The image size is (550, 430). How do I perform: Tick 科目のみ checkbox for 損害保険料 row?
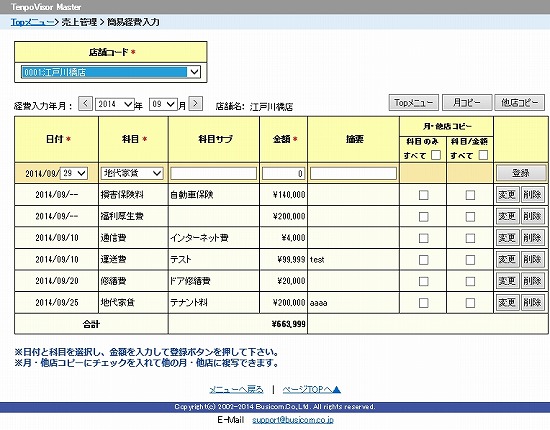click(x=424, y=195)
